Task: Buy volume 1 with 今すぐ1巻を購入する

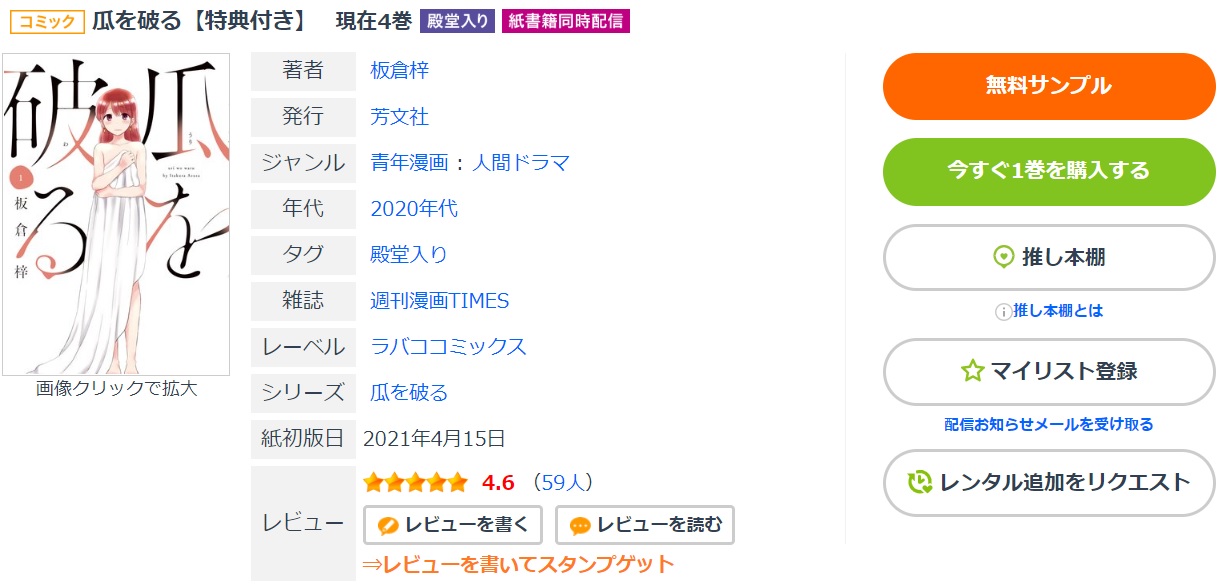Action: (1049, 171)
